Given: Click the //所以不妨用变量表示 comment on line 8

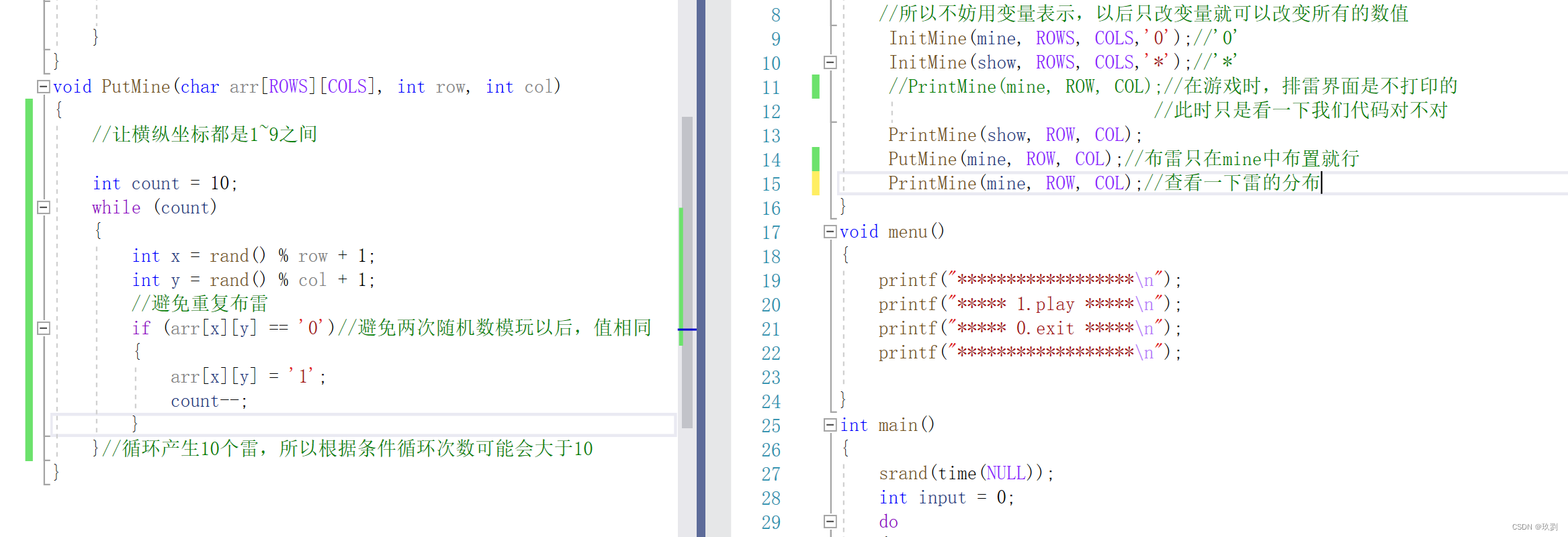Looking at the screenshot, I should [1143, 13].
